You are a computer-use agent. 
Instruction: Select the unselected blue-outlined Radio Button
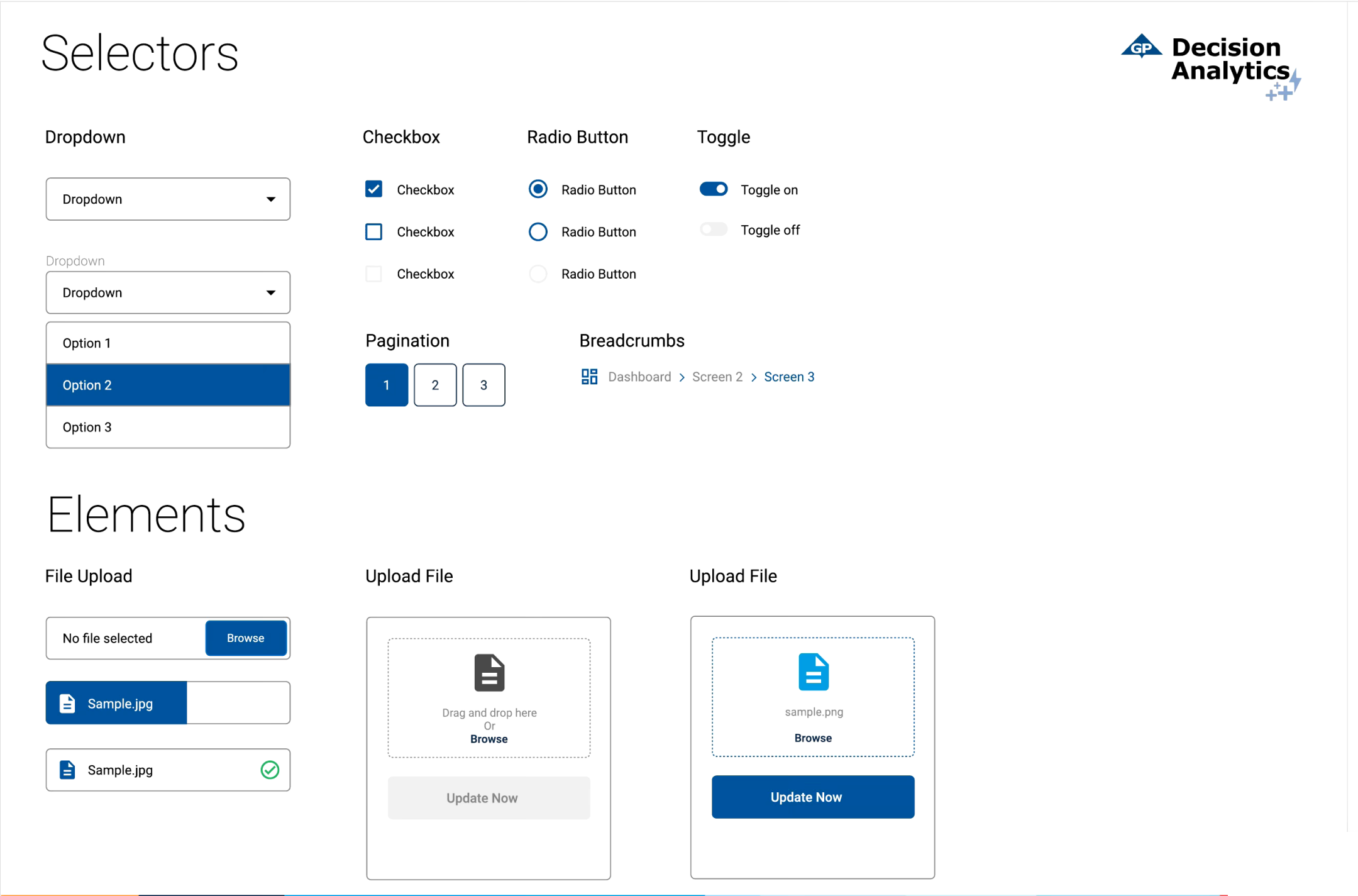(x=538, y=231)
